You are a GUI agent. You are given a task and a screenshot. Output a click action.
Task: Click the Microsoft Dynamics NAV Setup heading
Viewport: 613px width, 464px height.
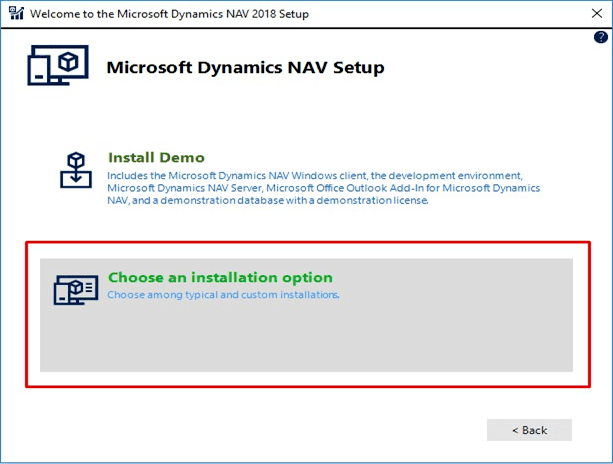tap(245, 68)
